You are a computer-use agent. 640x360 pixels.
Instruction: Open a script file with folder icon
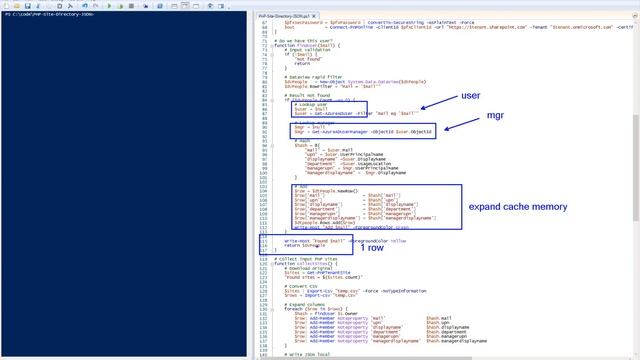tap(17, 6)
